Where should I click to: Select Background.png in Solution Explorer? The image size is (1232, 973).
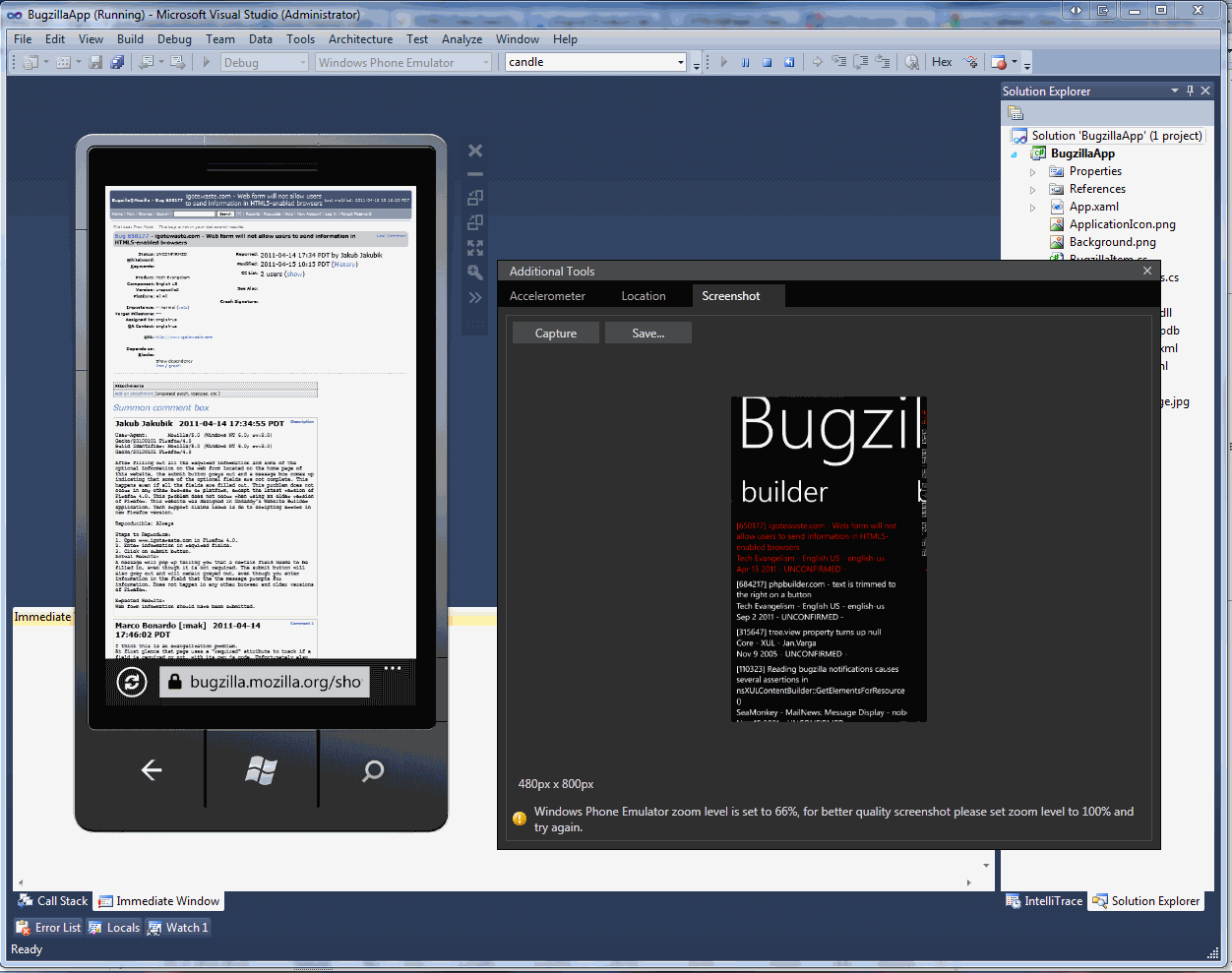point(1112,242)
